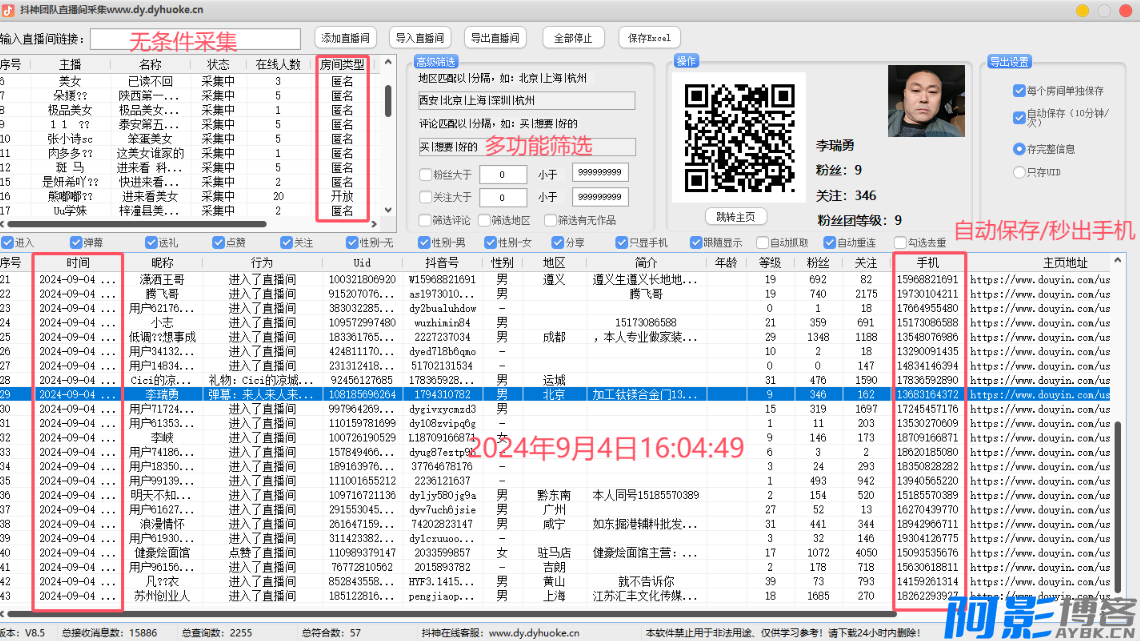
Task: Toggle the 进入 event checkbox
Action: (7, 243)
